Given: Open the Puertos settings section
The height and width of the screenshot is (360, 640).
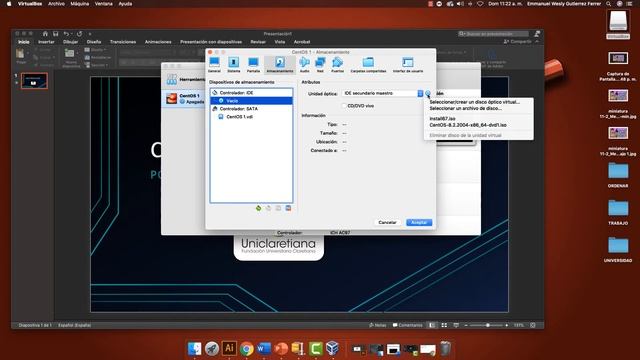Looking at the screenshot, I should [337, 65].
